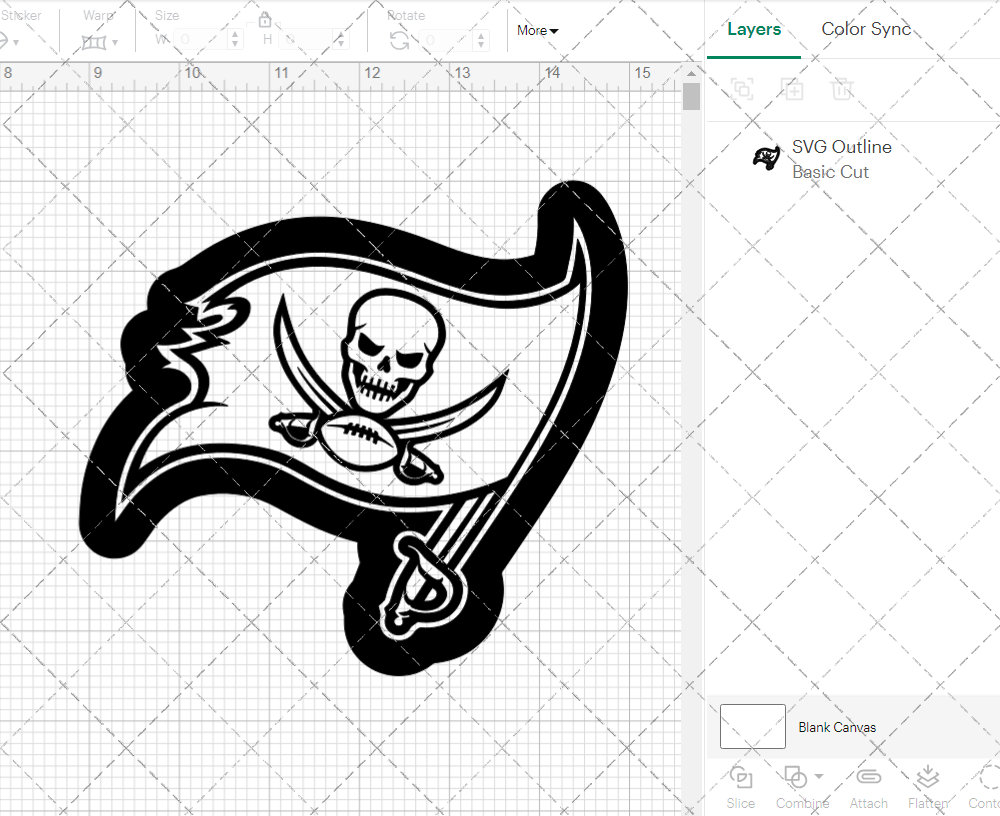Click the Rotate stepper arrows
Screen dimensions: 1000x816
tap(481, 40)
